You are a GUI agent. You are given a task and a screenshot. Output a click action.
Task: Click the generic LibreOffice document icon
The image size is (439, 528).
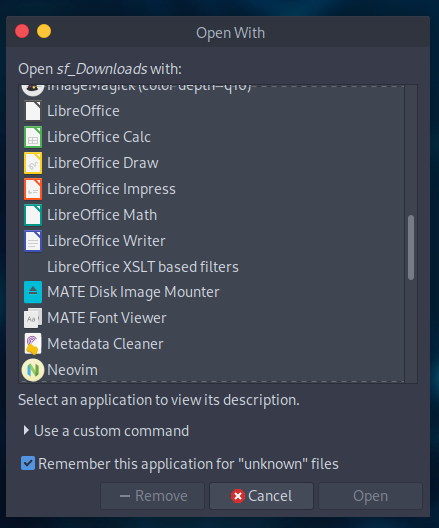click(33, 111)
